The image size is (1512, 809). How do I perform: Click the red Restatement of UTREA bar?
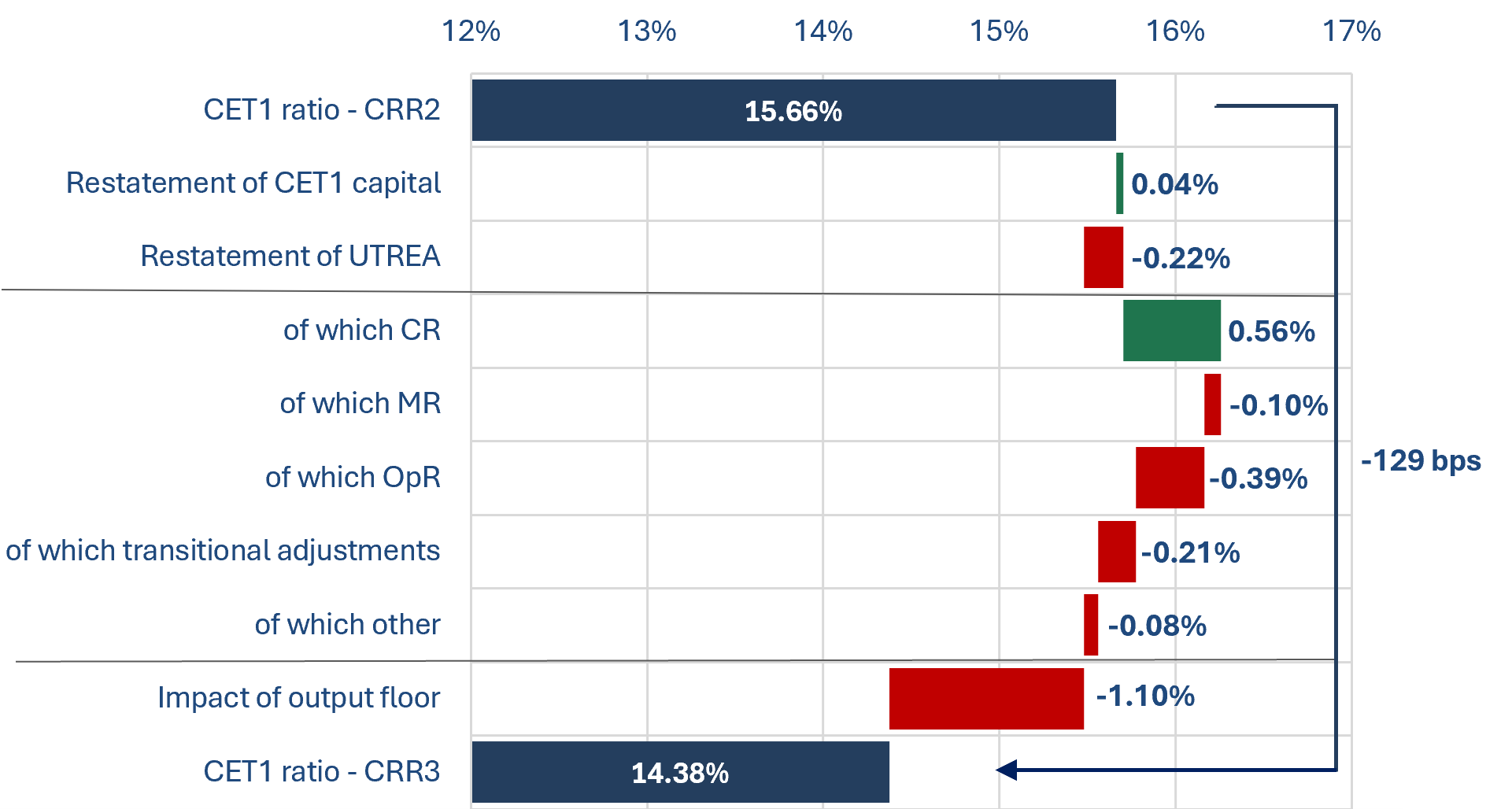point(1103,257)
